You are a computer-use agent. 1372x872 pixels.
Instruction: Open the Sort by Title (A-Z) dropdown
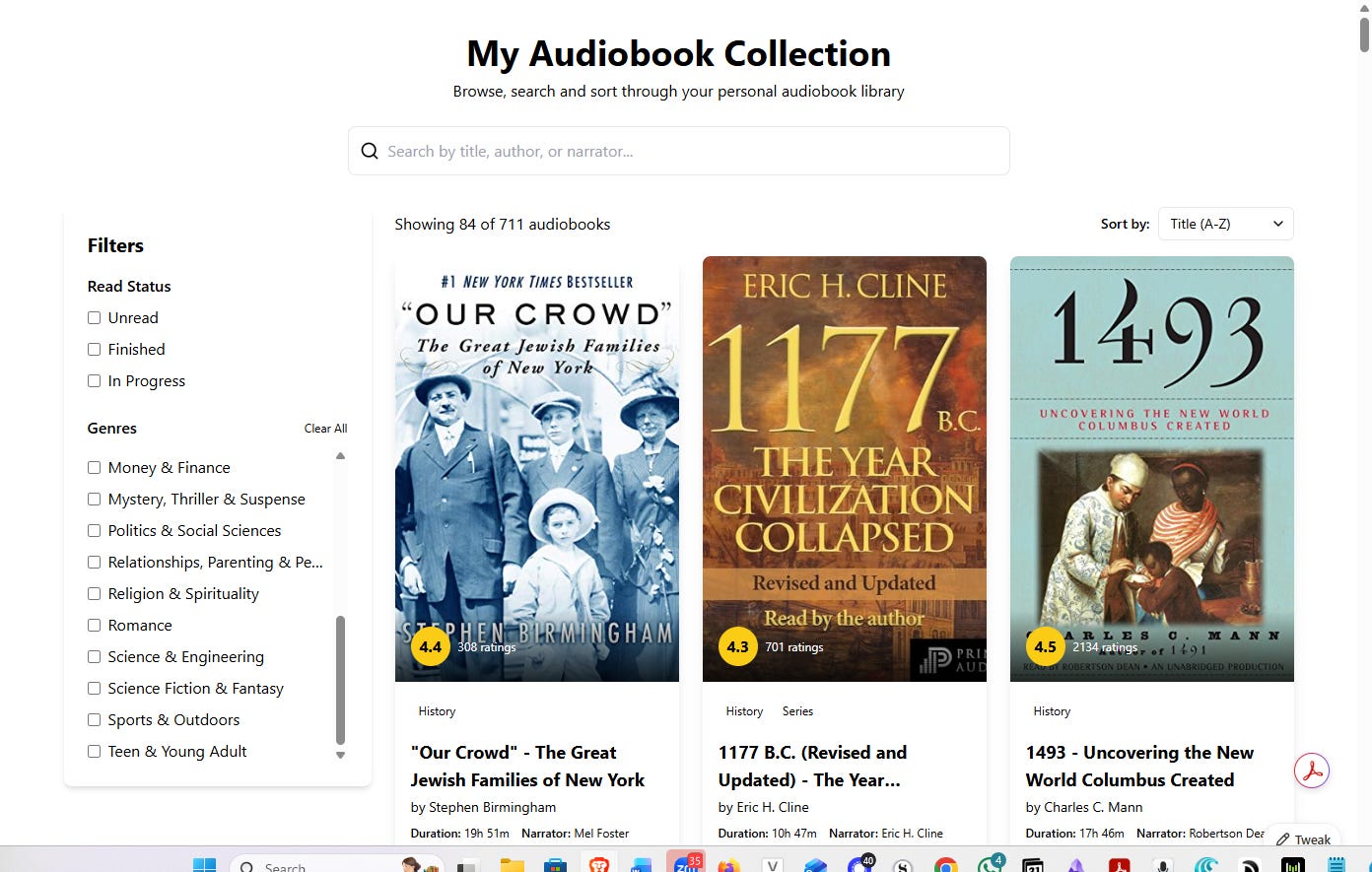click(1226, 224)
